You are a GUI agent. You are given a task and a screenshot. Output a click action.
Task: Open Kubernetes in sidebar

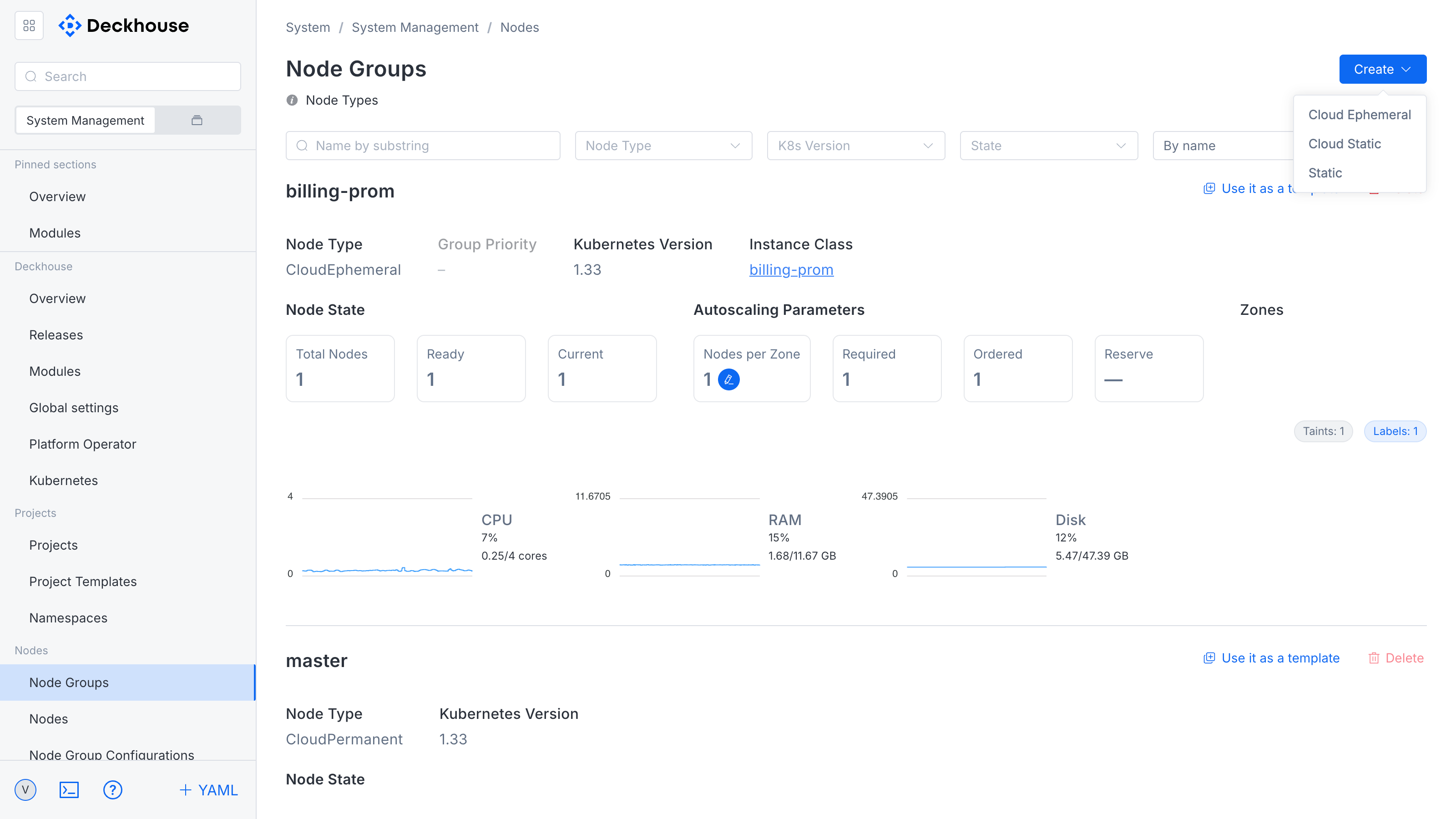pos(128,480)
